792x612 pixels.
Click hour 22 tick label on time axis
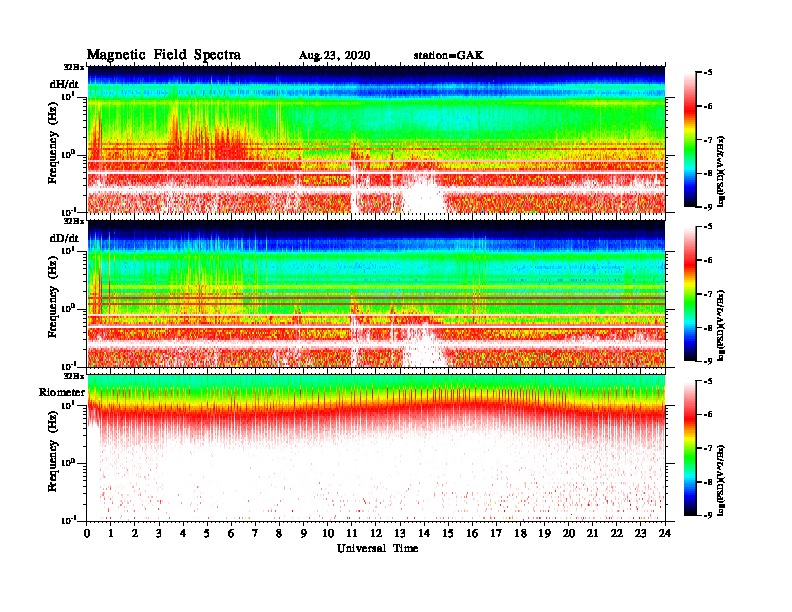pos(617,533)
